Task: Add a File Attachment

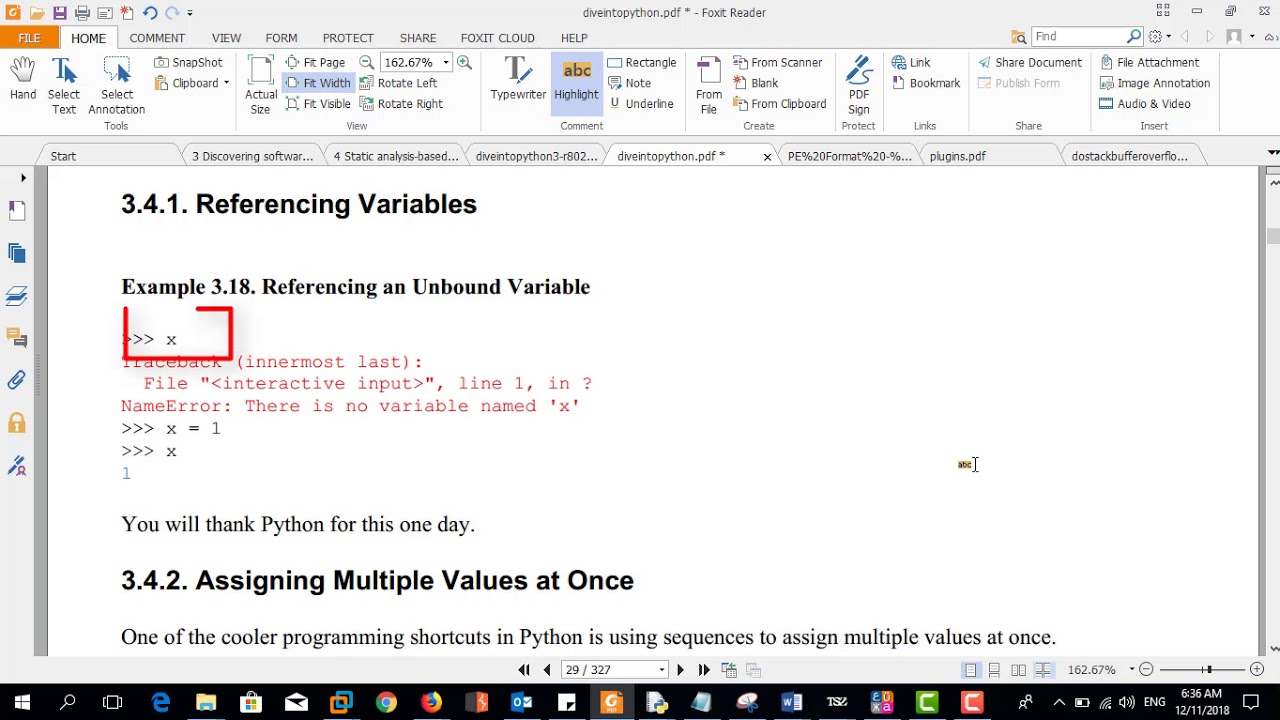Action: [x=1149, y=62]
